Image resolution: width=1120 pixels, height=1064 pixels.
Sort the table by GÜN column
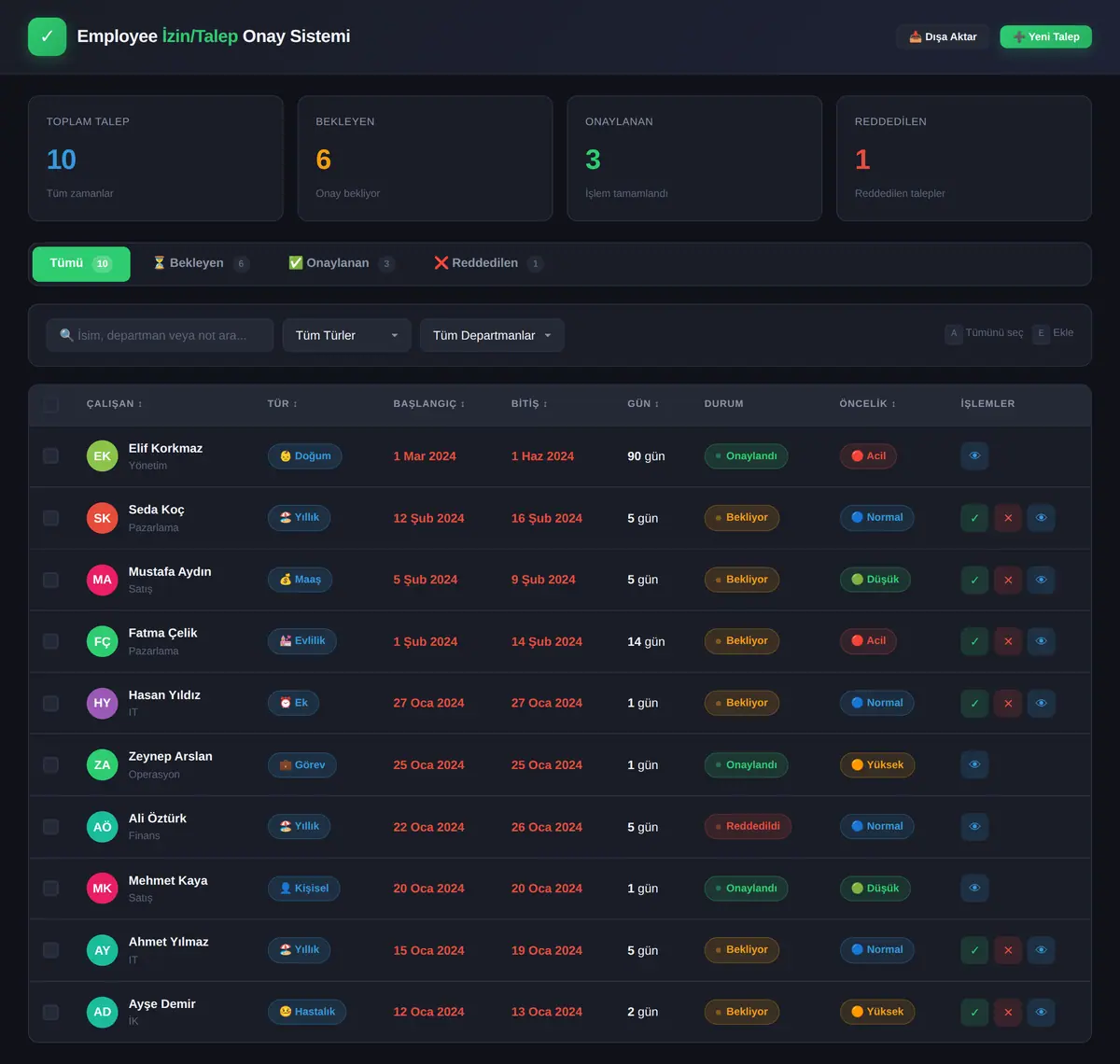point(643,404)
